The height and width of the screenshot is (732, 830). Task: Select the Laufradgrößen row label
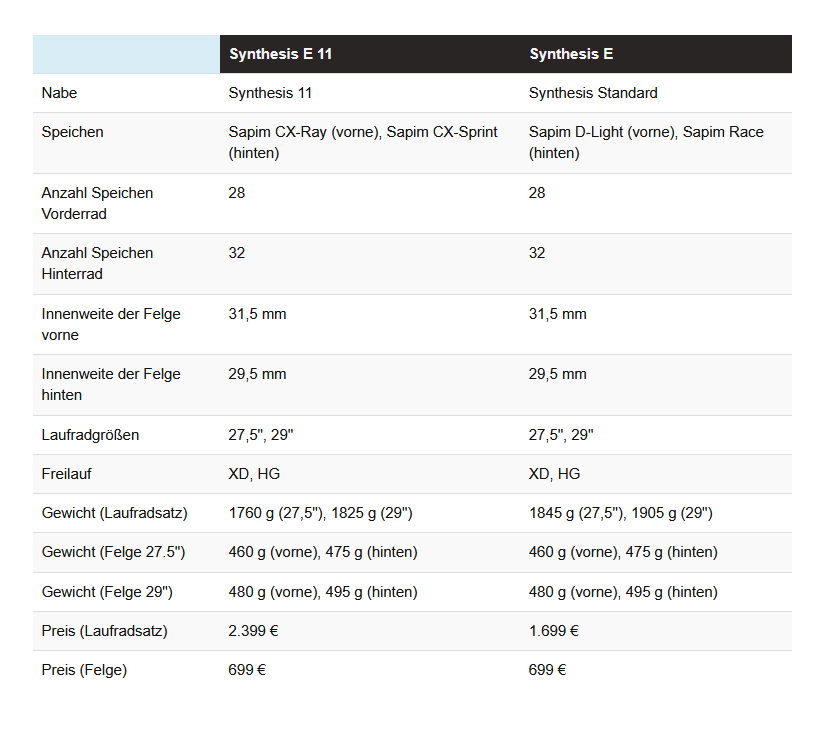90,435
